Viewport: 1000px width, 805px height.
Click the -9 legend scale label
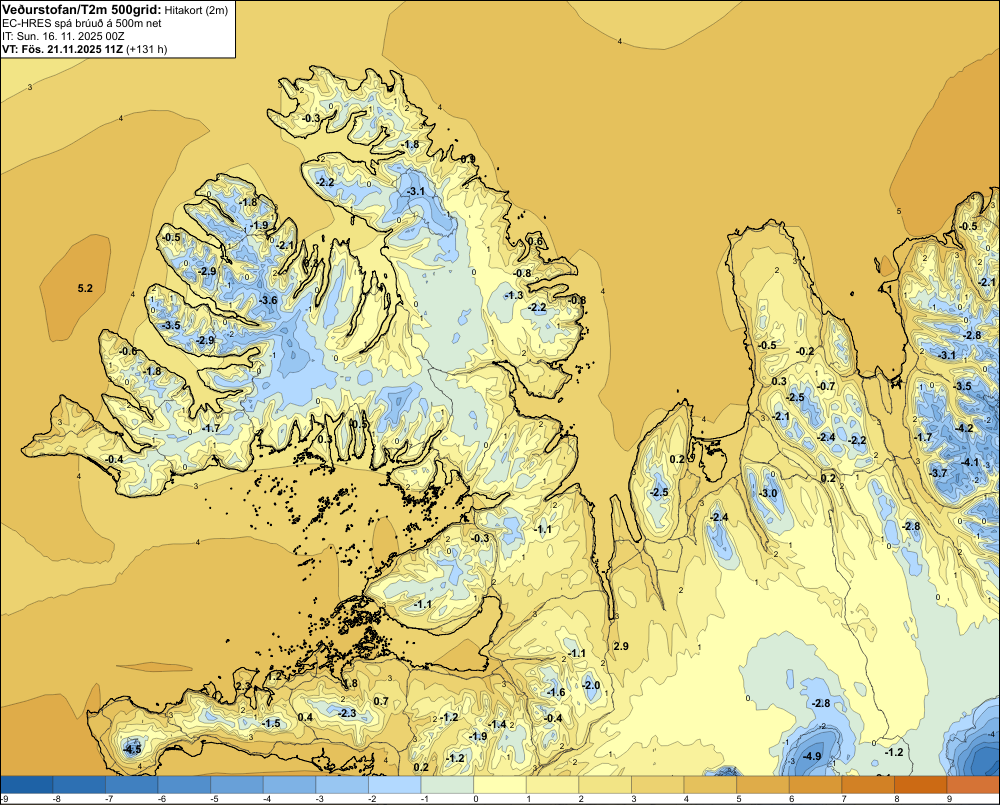pos(4,799)
